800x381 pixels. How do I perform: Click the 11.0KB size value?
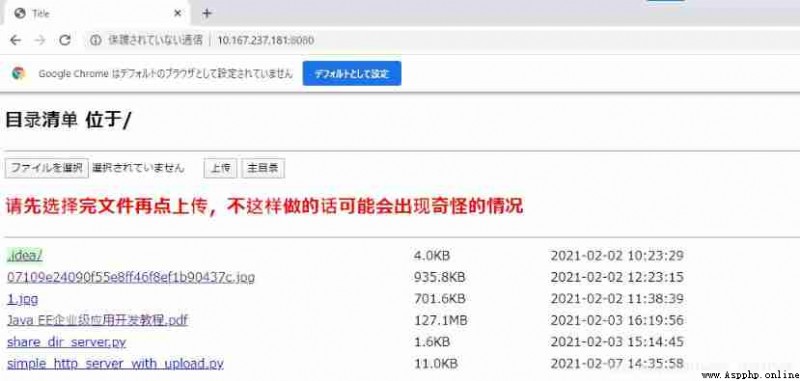436,364
